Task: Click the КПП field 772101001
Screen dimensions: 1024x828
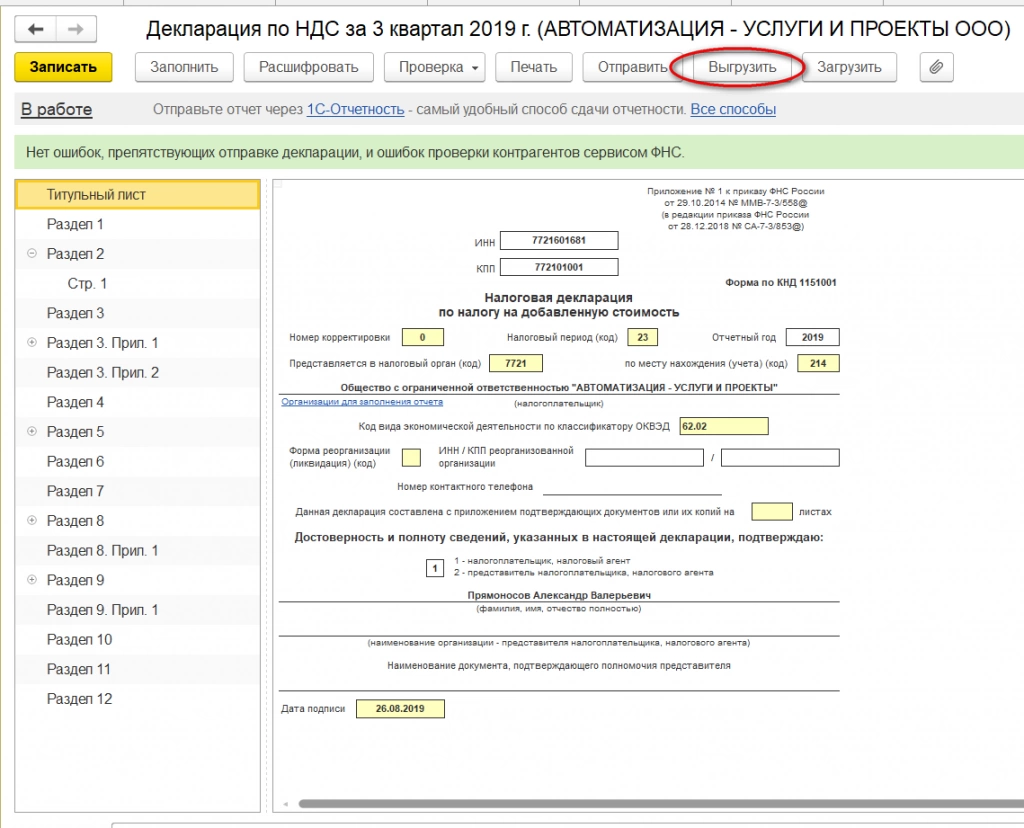Action: click(x=559, y=267)
